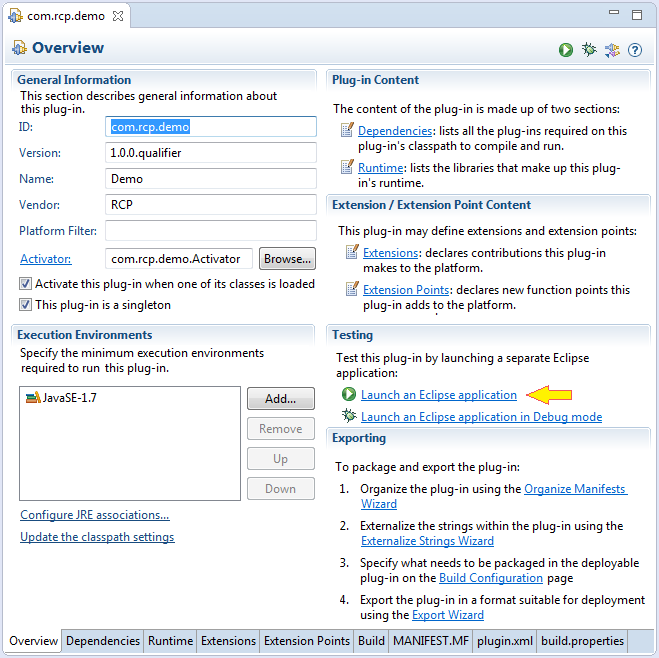
Task: Open the build.properties tab
Action: pyautogui.click(x=582, y=641)
